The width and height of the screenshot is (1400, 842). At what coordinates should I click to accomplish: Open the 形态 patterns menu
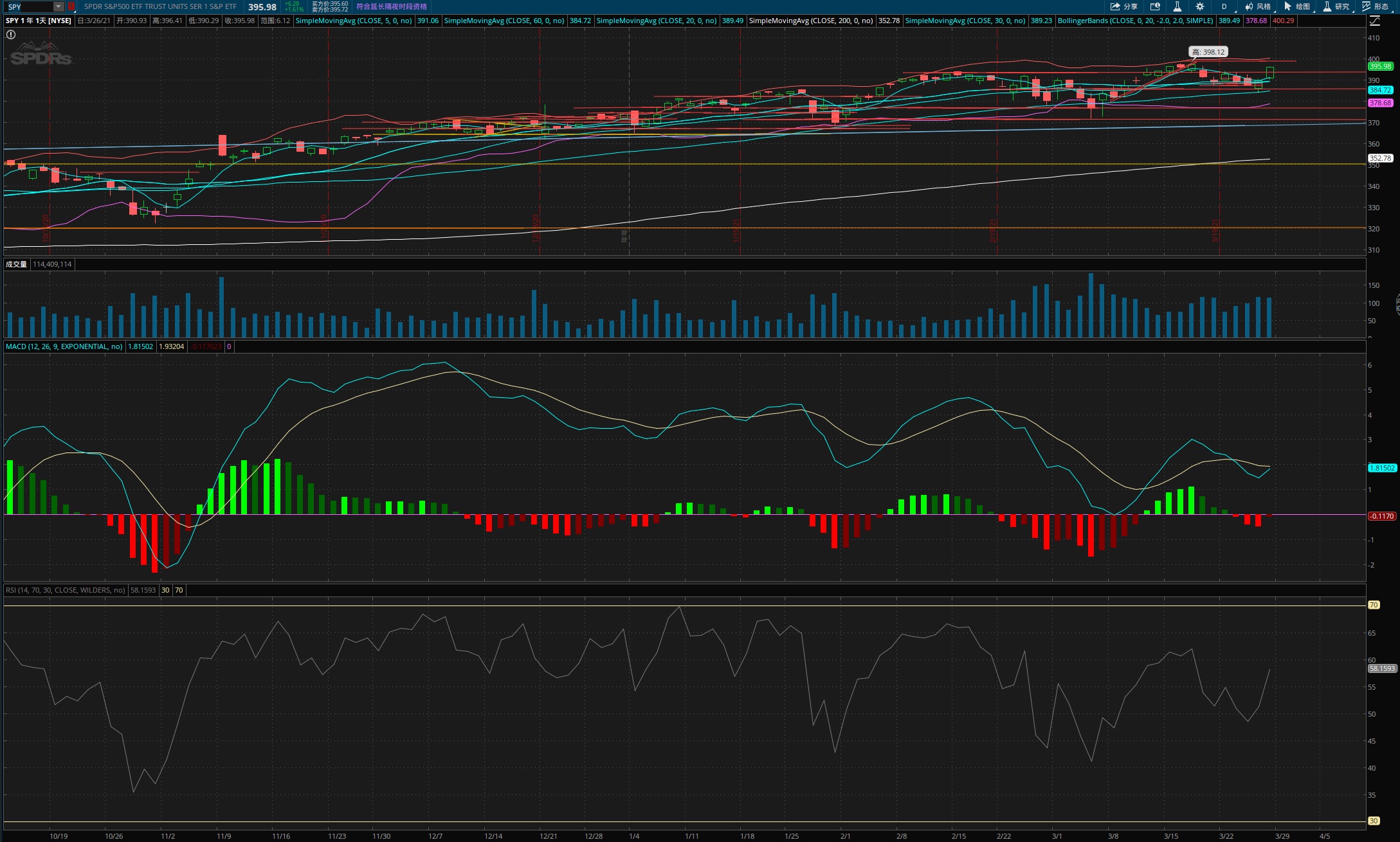click(1375, 6)
